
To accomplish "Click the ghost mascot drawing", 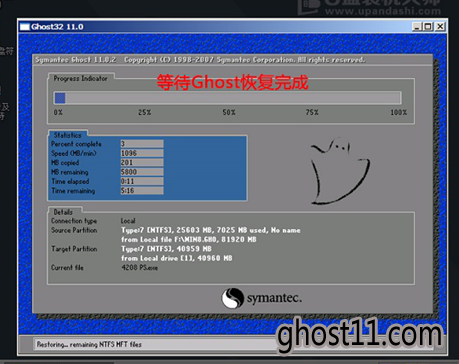I will click(340, 171).
